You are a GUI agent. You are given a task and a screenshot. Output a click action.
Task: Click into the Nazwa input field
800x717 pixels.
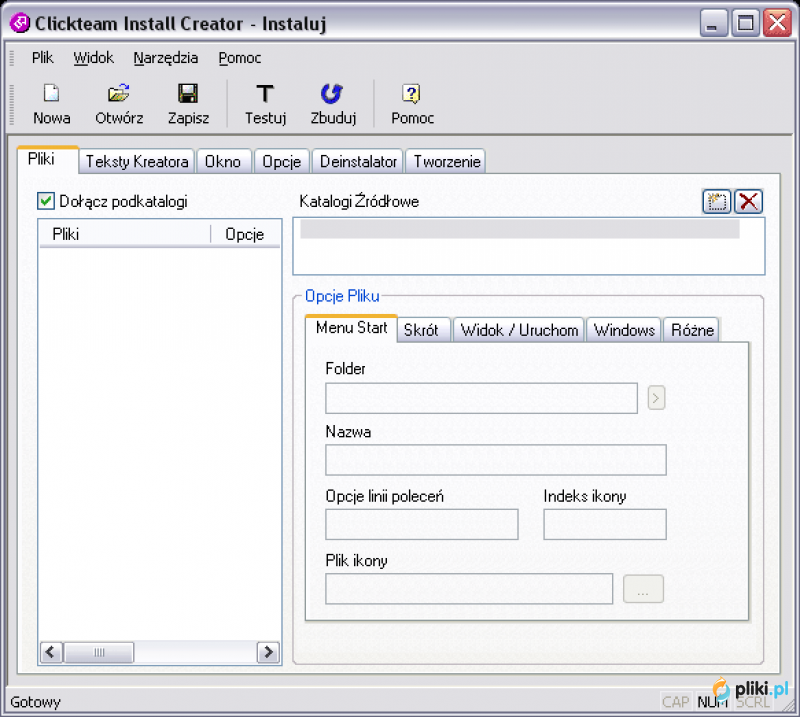pyautogui.click(x=495, y=460)
